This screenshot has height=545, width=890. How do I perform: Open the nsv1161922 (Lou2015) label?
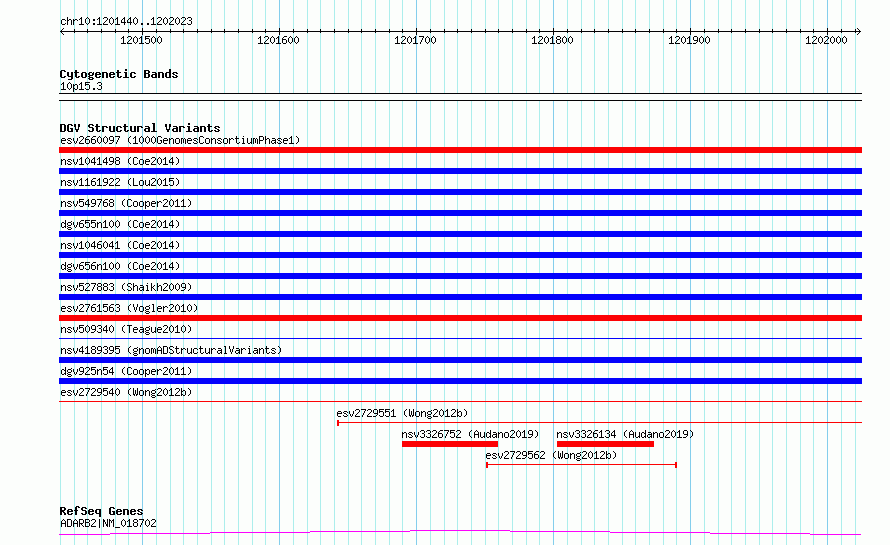click(x=120, y=182)
